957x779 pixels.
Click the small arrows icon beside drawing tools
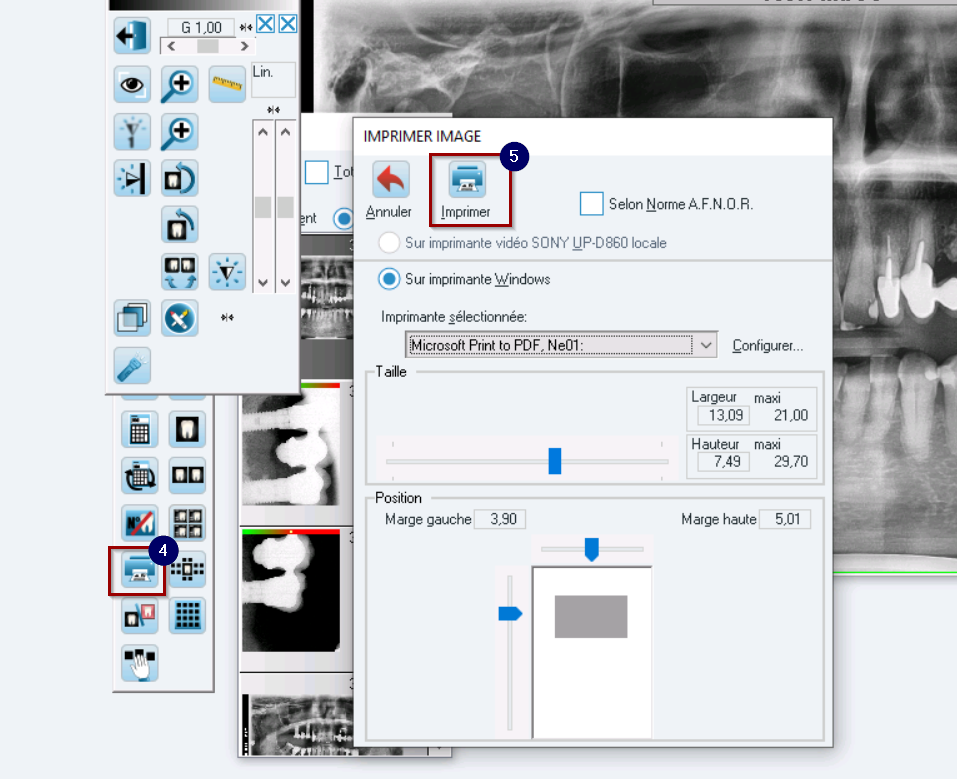[x=227, y=317]
